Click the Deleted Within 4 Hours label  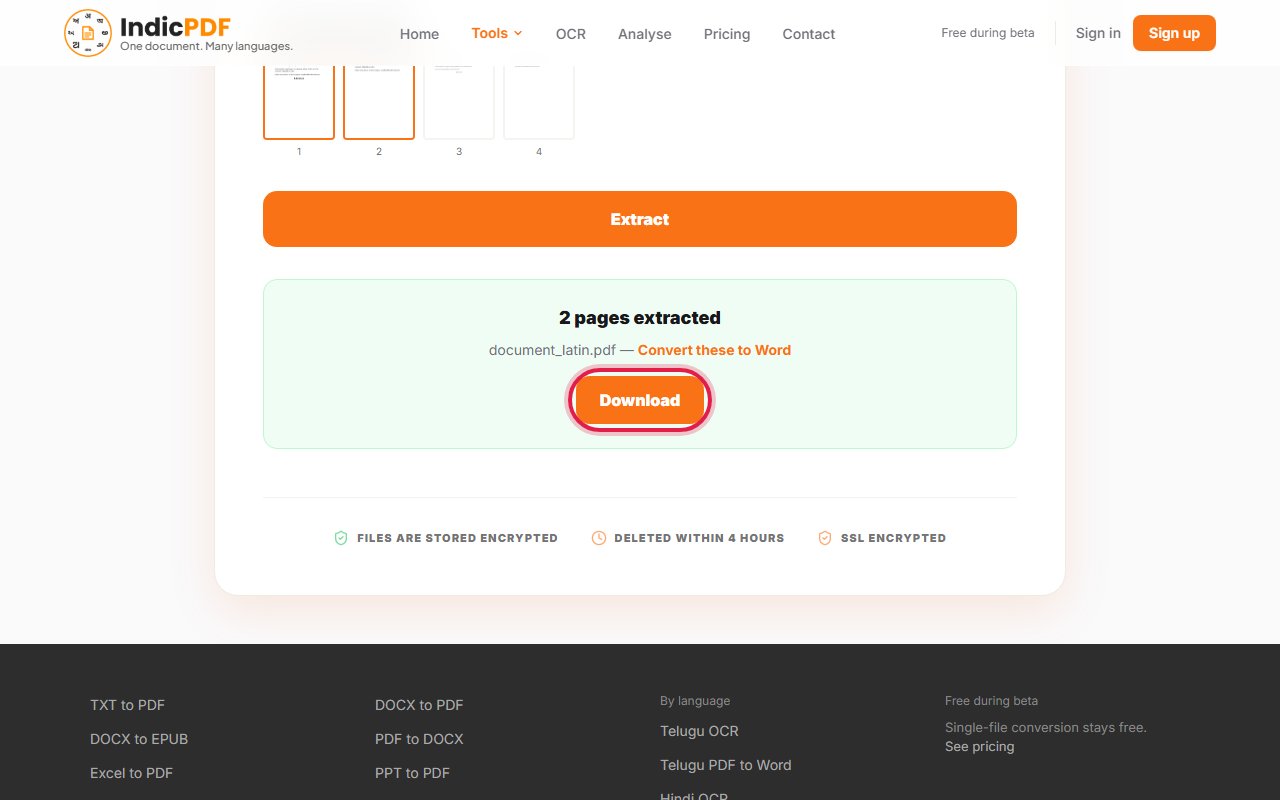[x=699, y=538]
